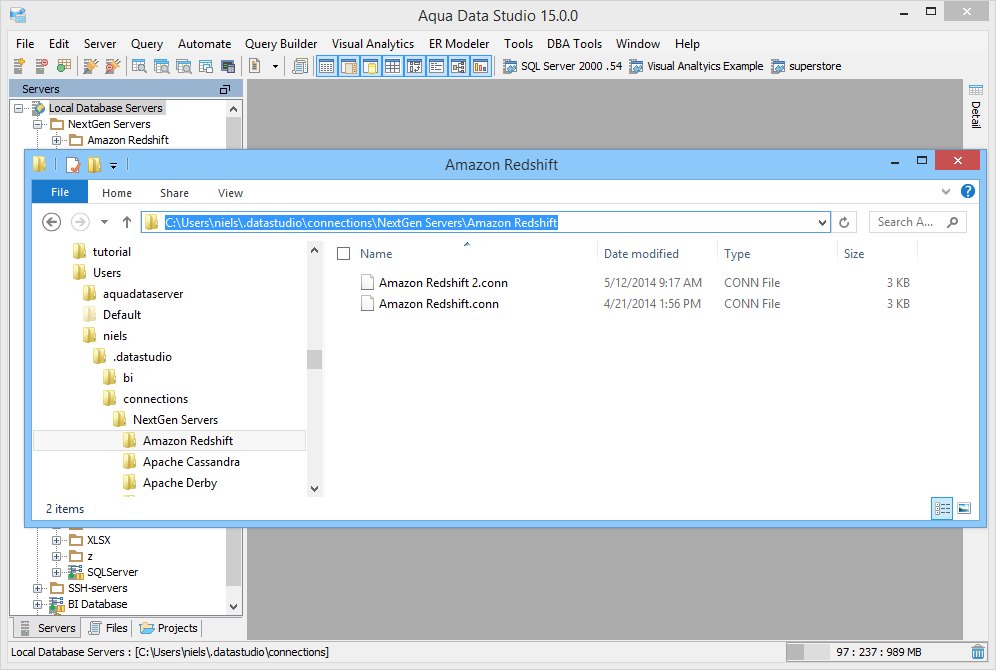
Task: Toggle the form list icon in highlighted group
Action: [436, 66]
